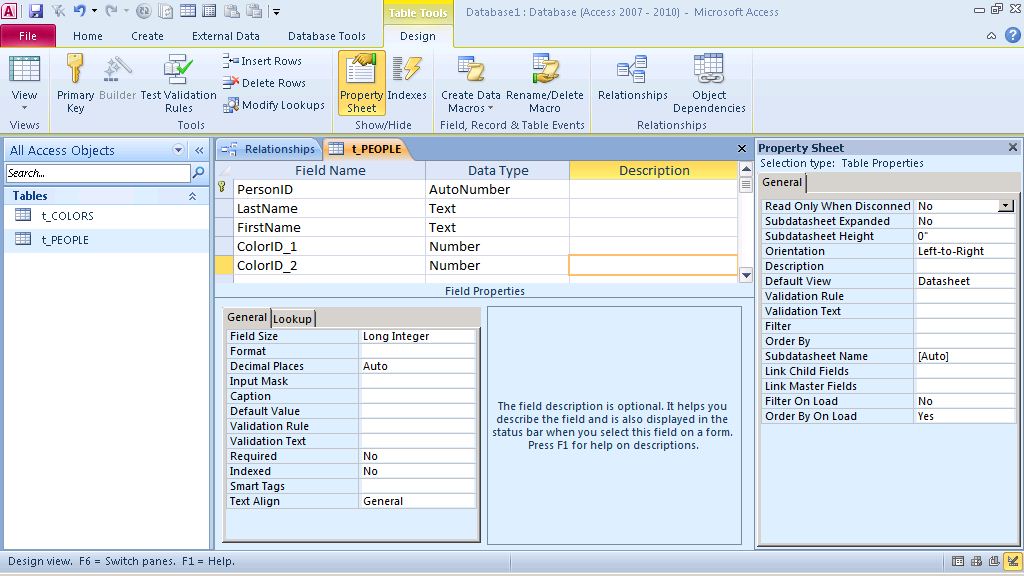This screenshot has height=576, width=1024.
Task: Switch to Lookup tab in Field Properties
Action: pyautogui.click(x=293, y=319)
